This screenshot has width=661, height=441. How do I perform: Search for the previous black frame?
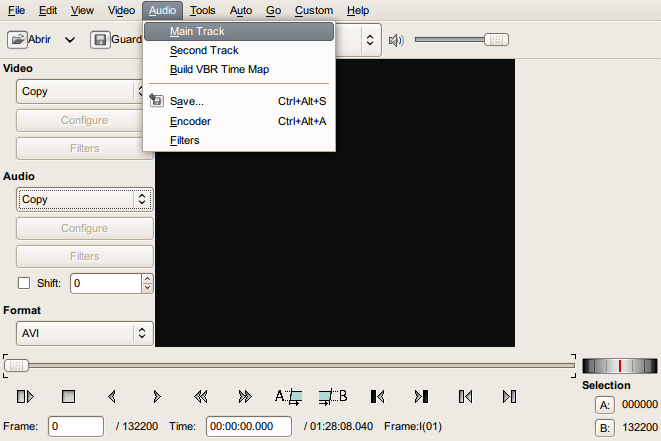(378, 397)
